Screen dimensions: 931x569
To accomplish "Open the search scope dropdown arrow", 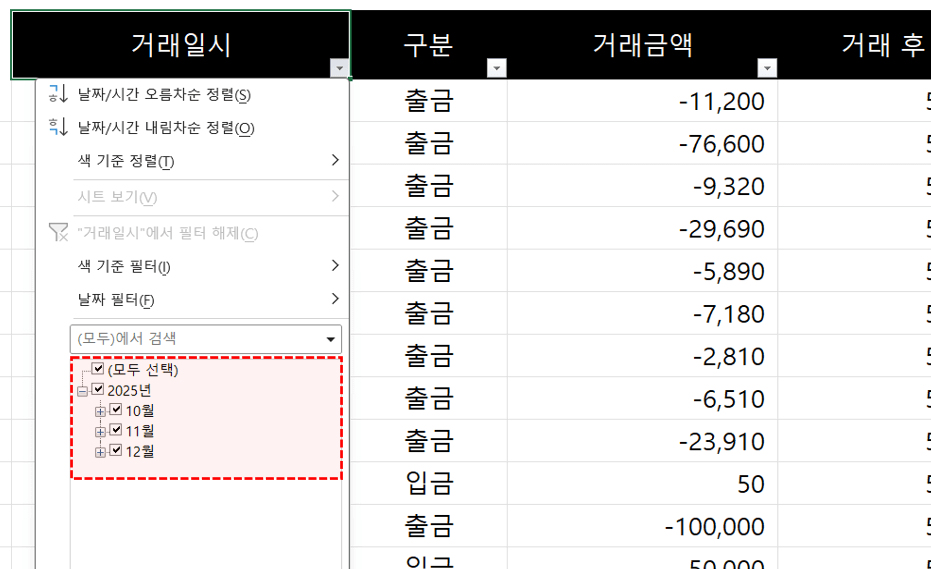I will point(331,339).
